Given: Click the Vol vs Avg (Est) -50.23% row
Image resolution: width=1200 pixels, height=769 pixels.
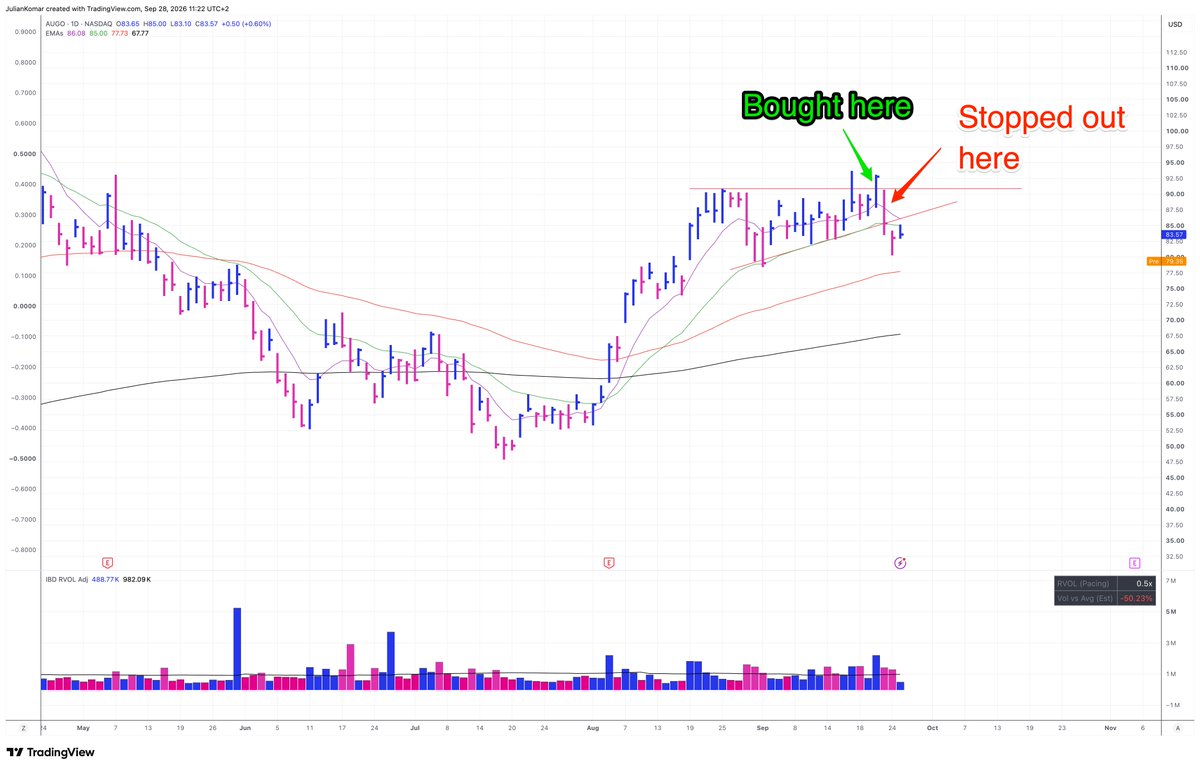Looking at the screenshot, I should click(1105, 598).
